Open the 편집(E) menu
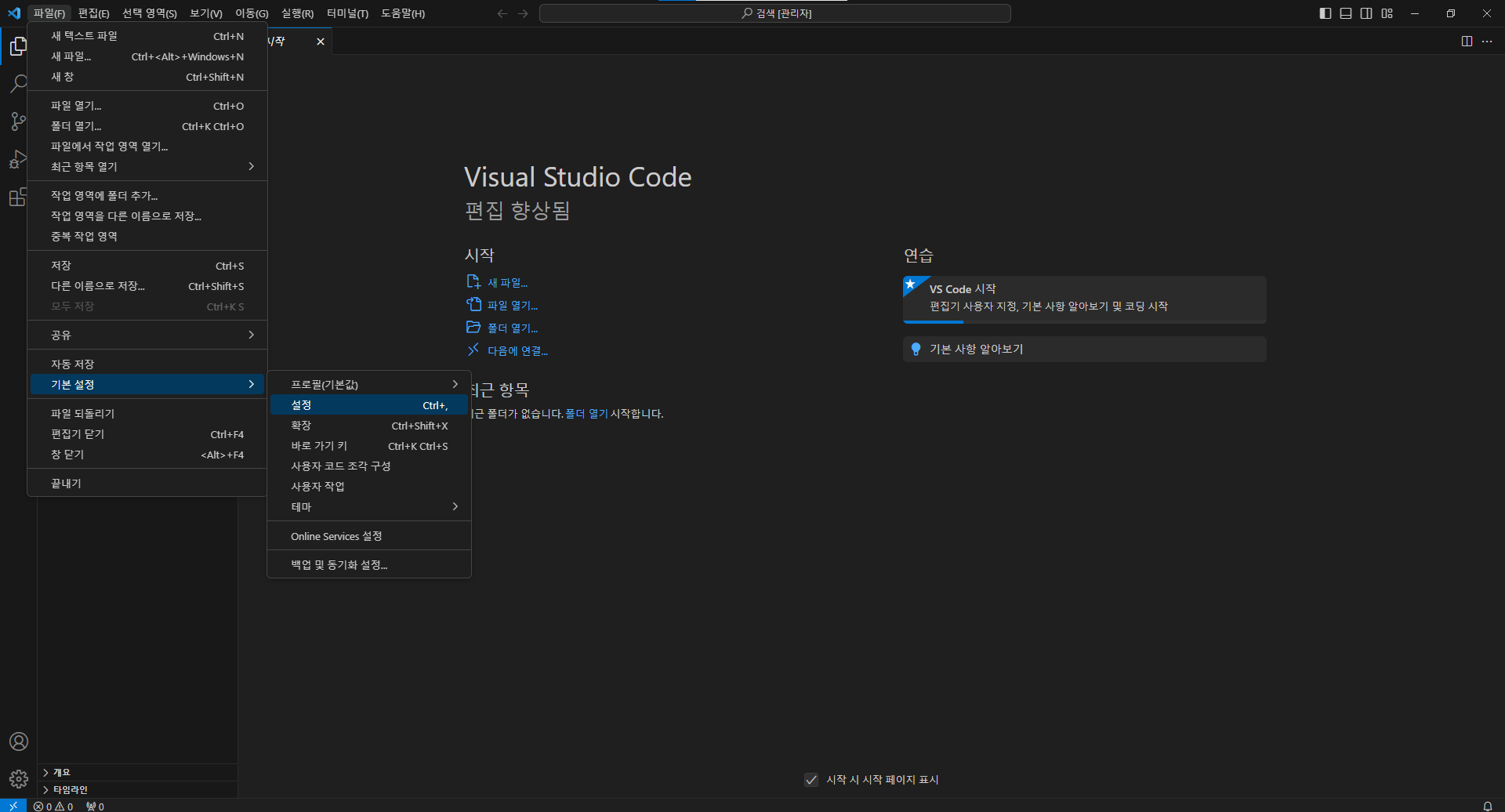Screen dimensions: 1505x812 coord(94,13)
